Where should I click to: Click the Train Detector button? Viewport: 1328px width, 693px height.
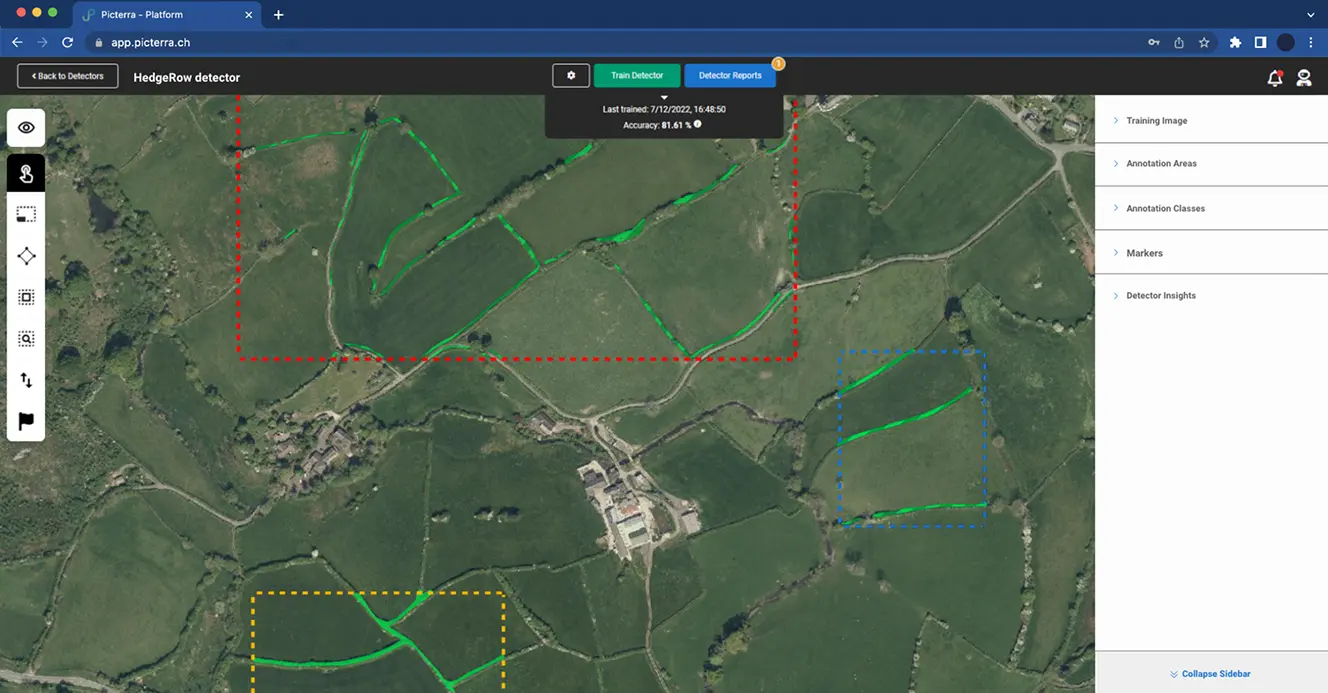[637, 76]
